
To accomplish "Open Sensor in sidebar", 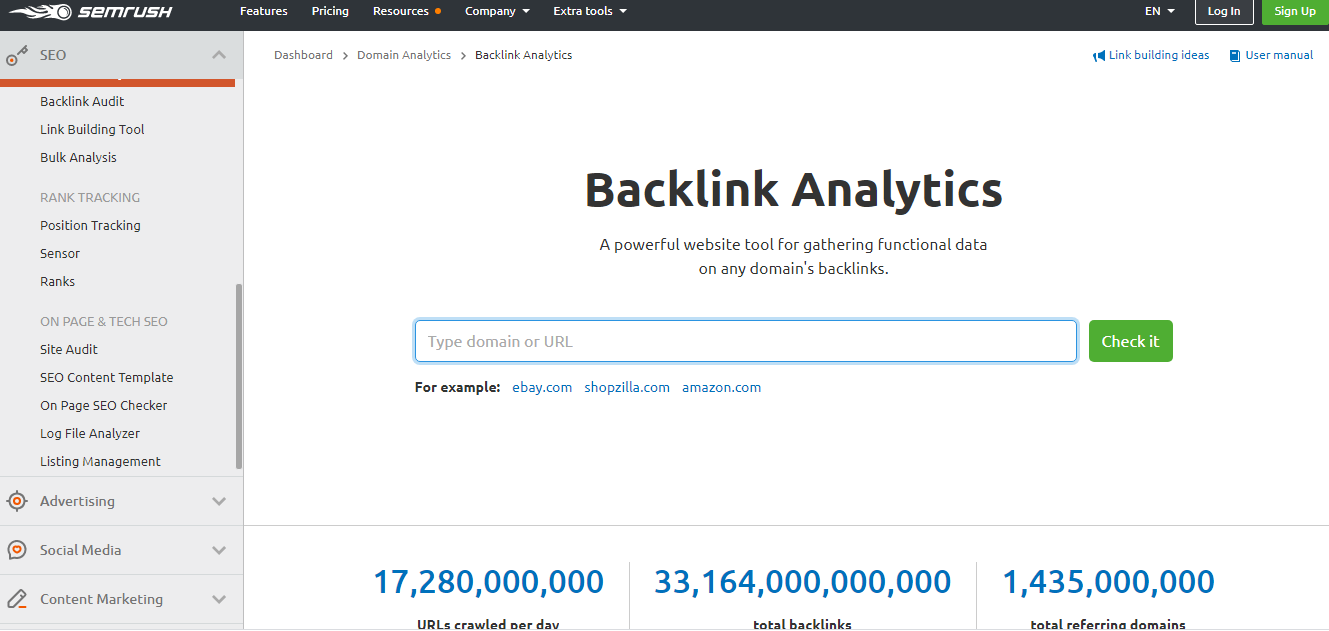I will [x=60, y=253].
